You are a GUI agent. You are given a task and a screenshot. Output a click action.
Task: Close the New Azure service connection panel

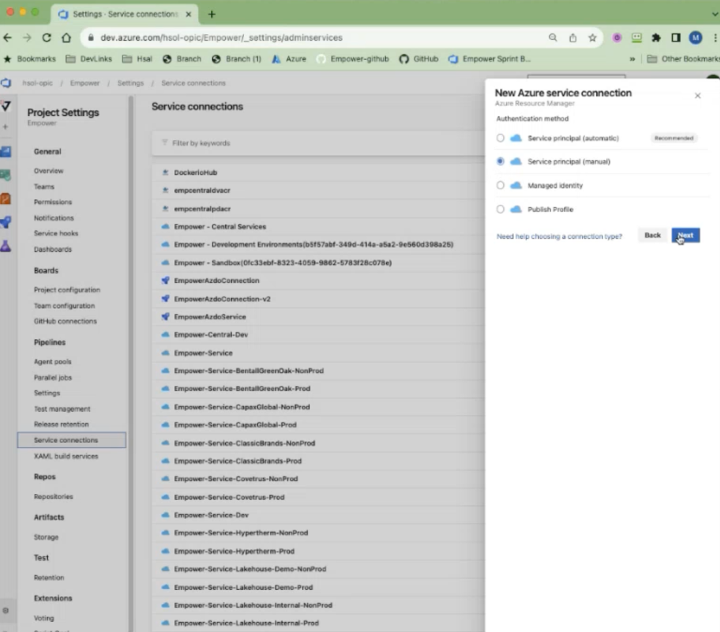[697, 96]
